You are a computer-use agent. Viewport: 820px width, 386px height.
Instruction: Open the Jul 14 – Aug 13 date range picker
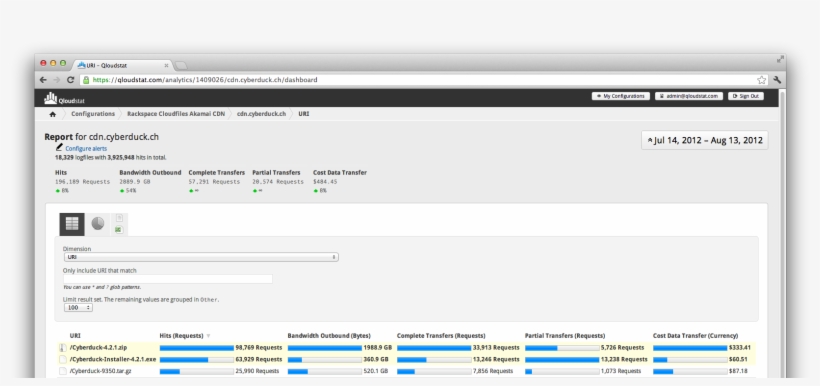[x=705, y=140]
